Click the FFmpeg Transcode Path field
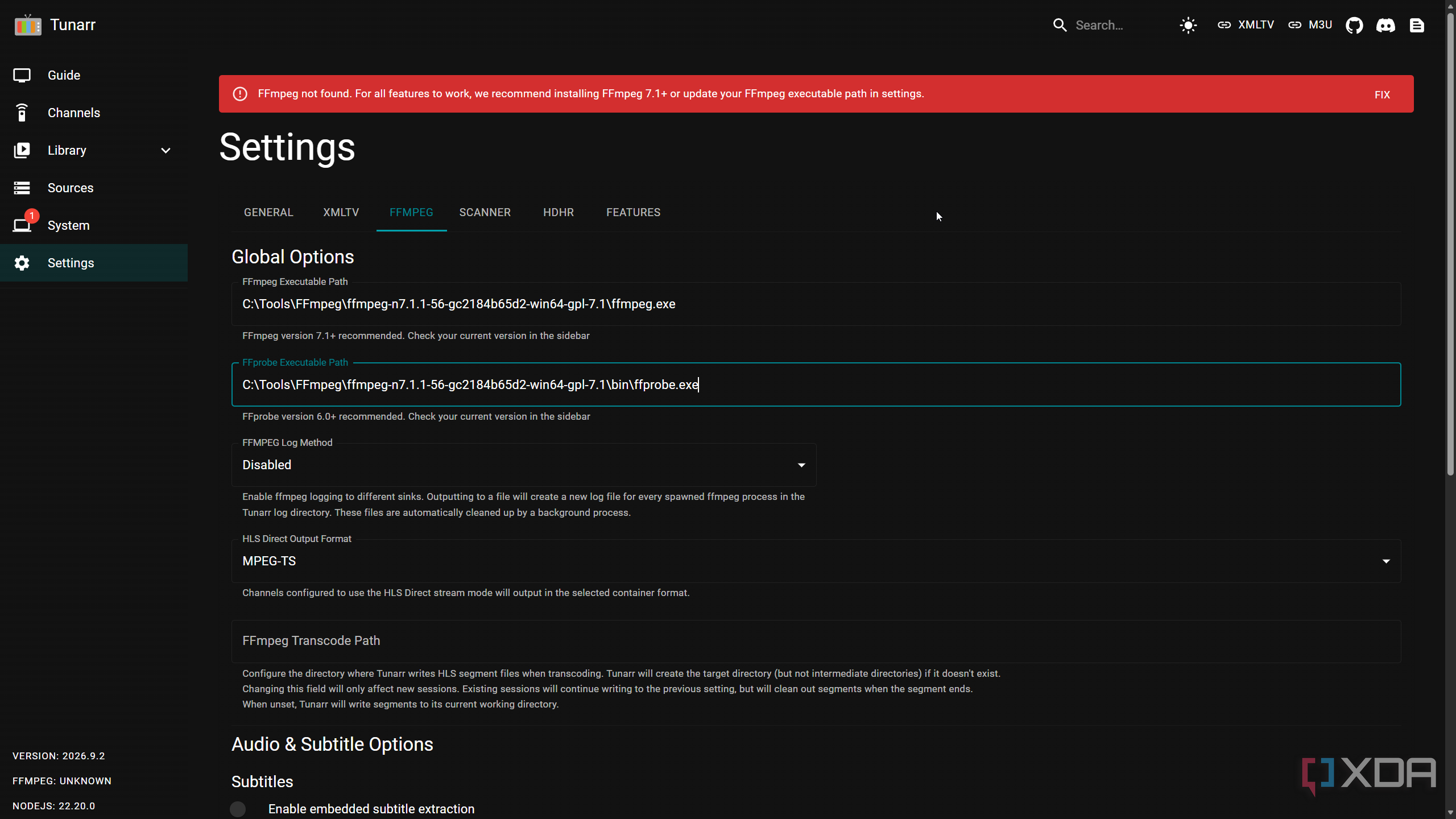Viewport: 1456px width, 819px height. point(816,641)
